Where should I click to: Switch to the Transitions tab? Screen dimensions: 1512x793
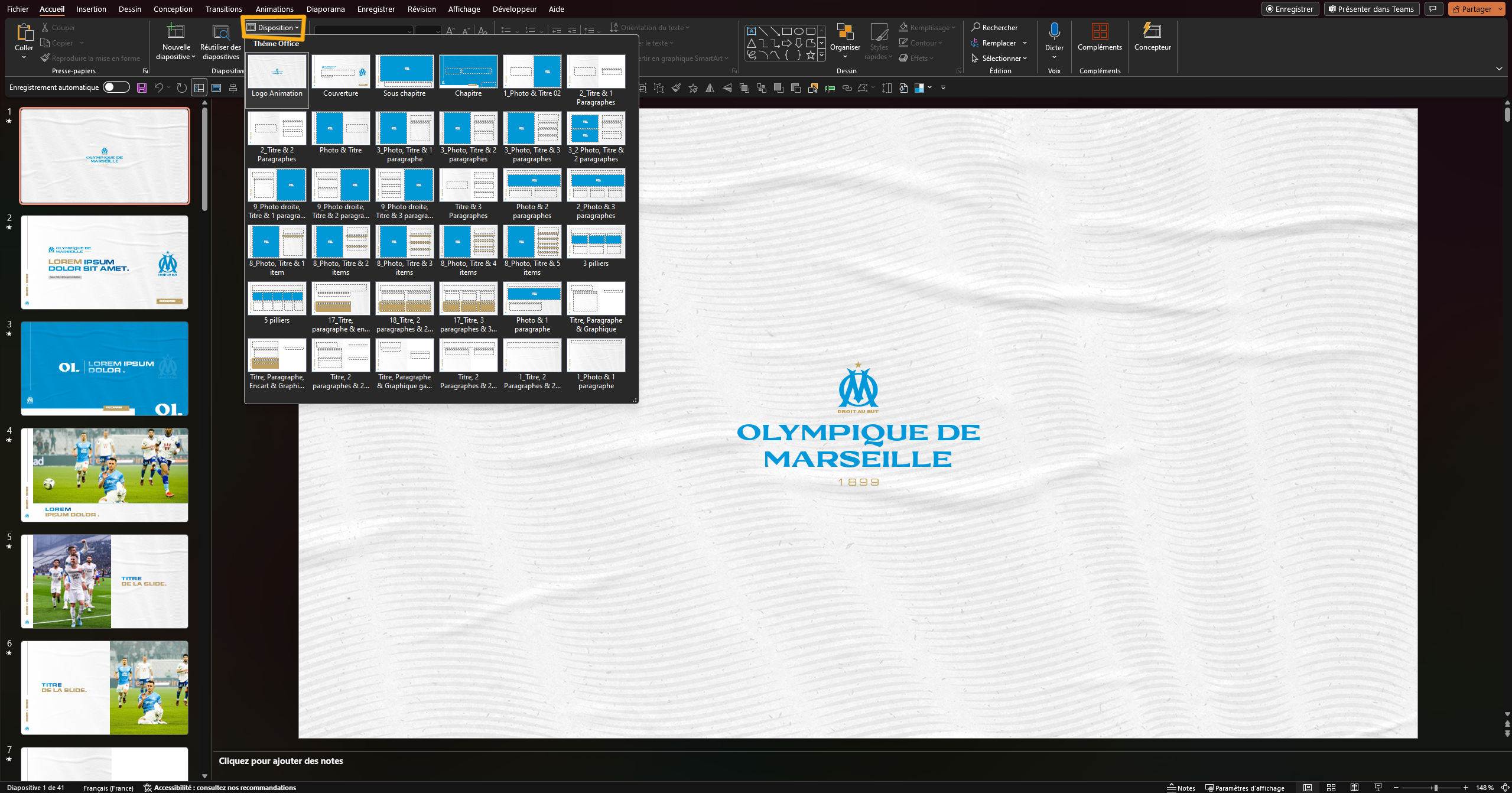click(224, 9)
